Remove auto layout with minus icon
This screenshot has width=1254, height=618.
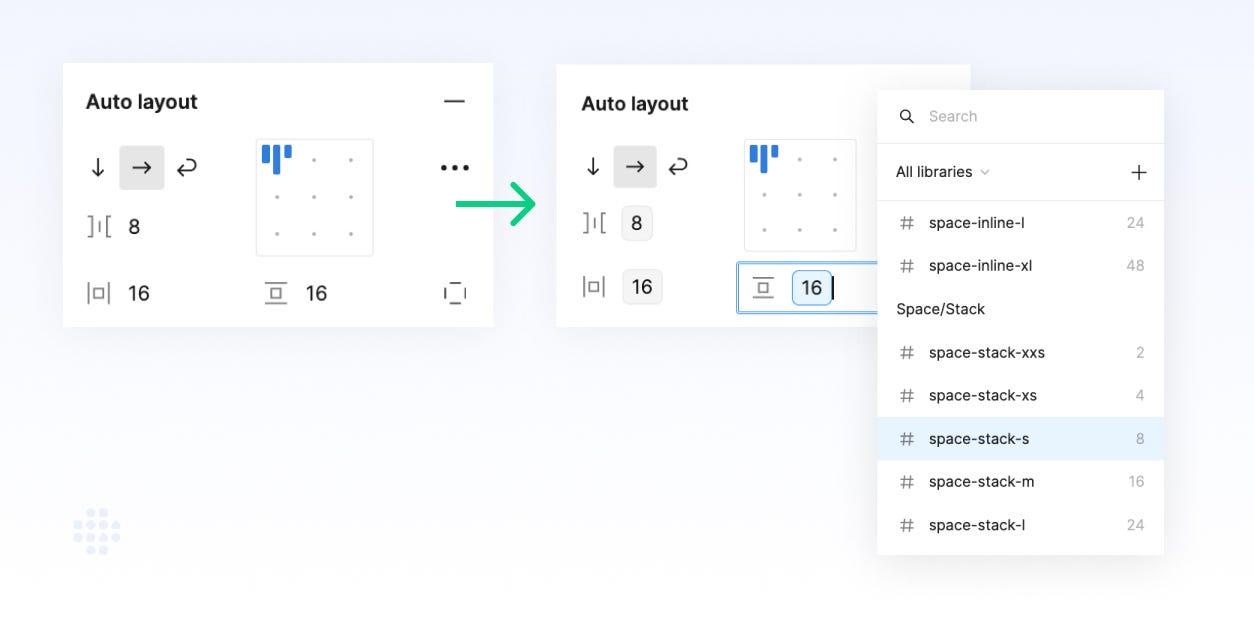coord(455,101)
